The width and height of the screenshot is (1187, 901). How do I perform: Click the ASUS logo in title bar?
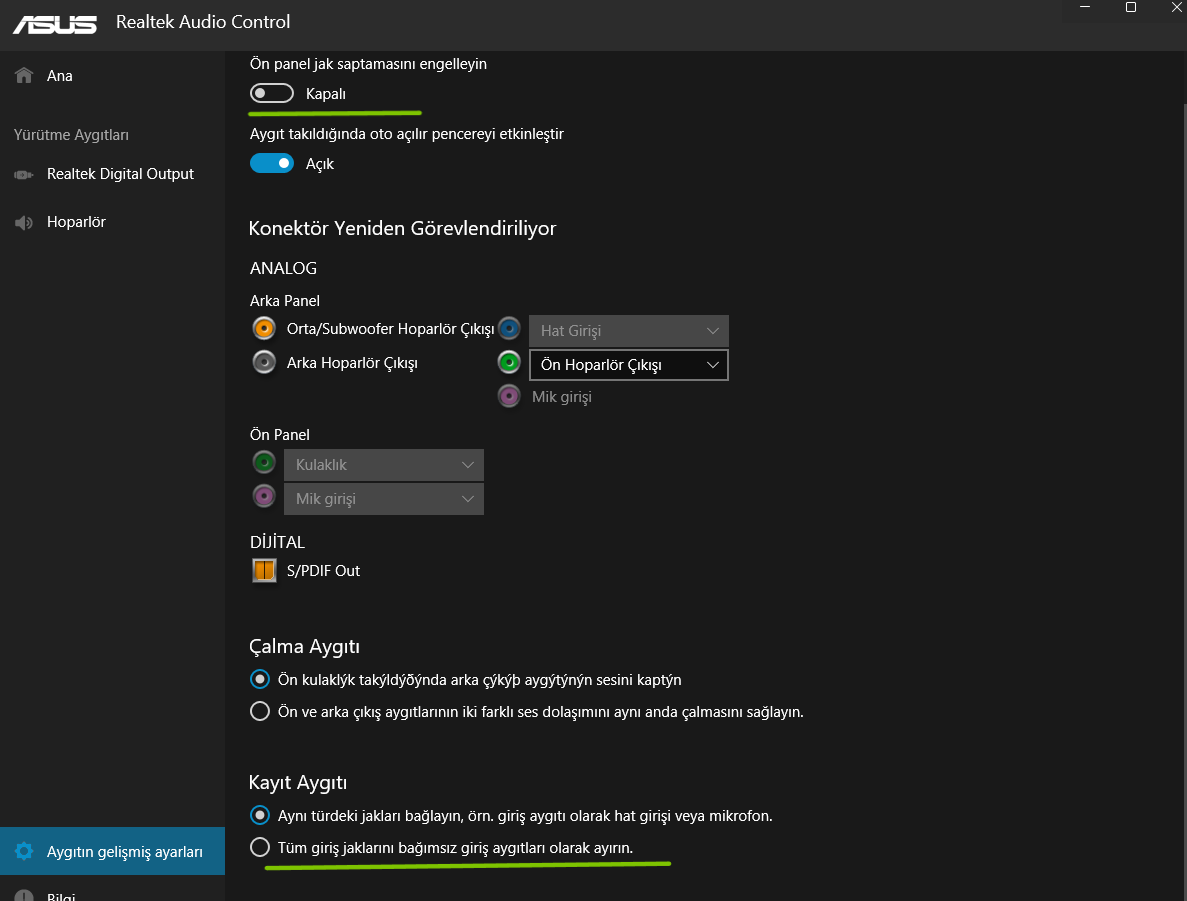[55, 24]
